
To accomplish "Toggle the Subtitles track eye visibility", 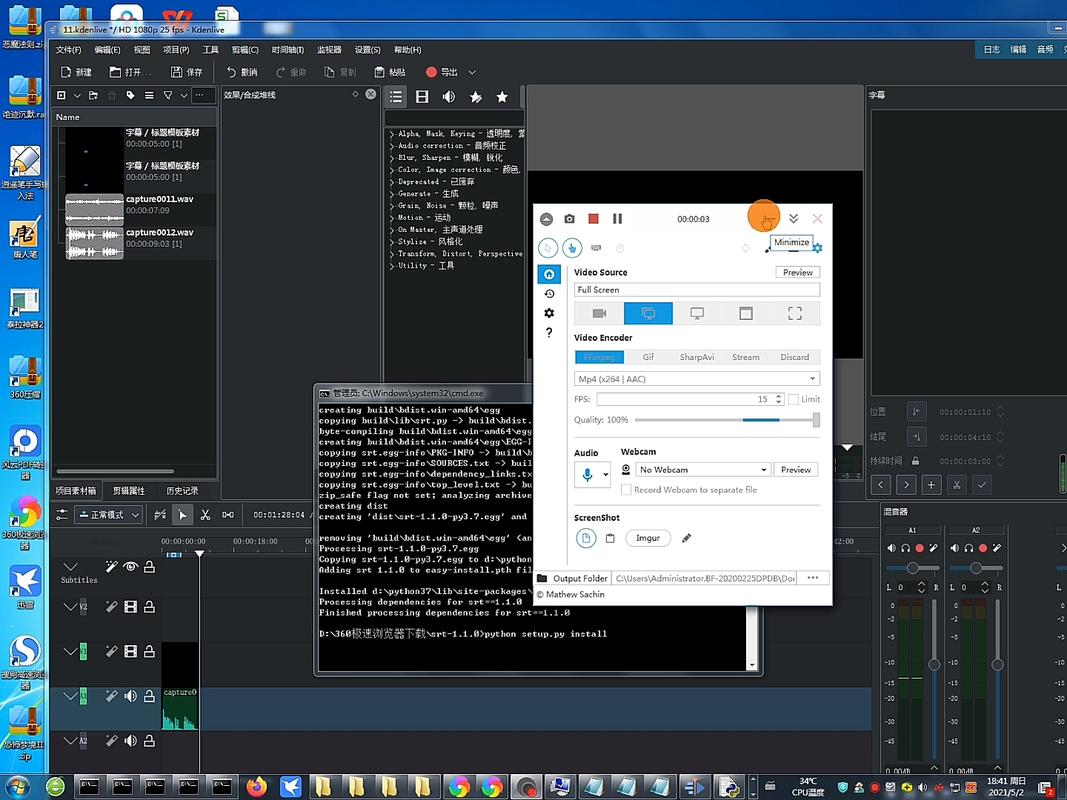I will (131, 567).
